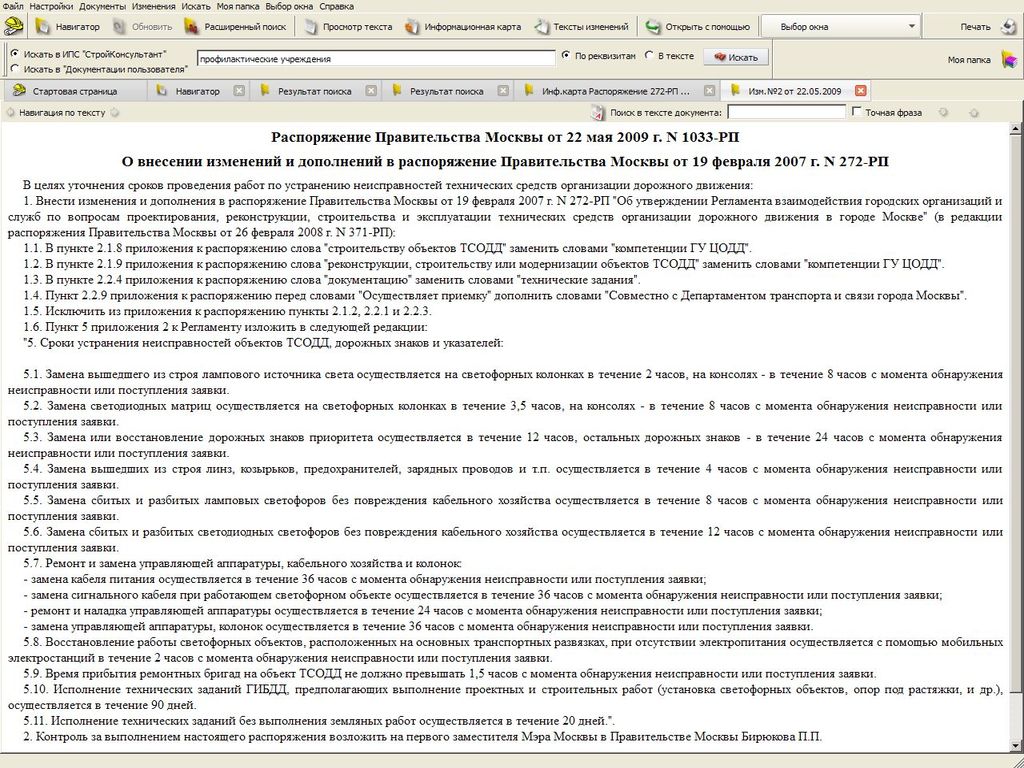Focus Поиск в тексте документа field
1024x768 pixels.
coord(786,112)
